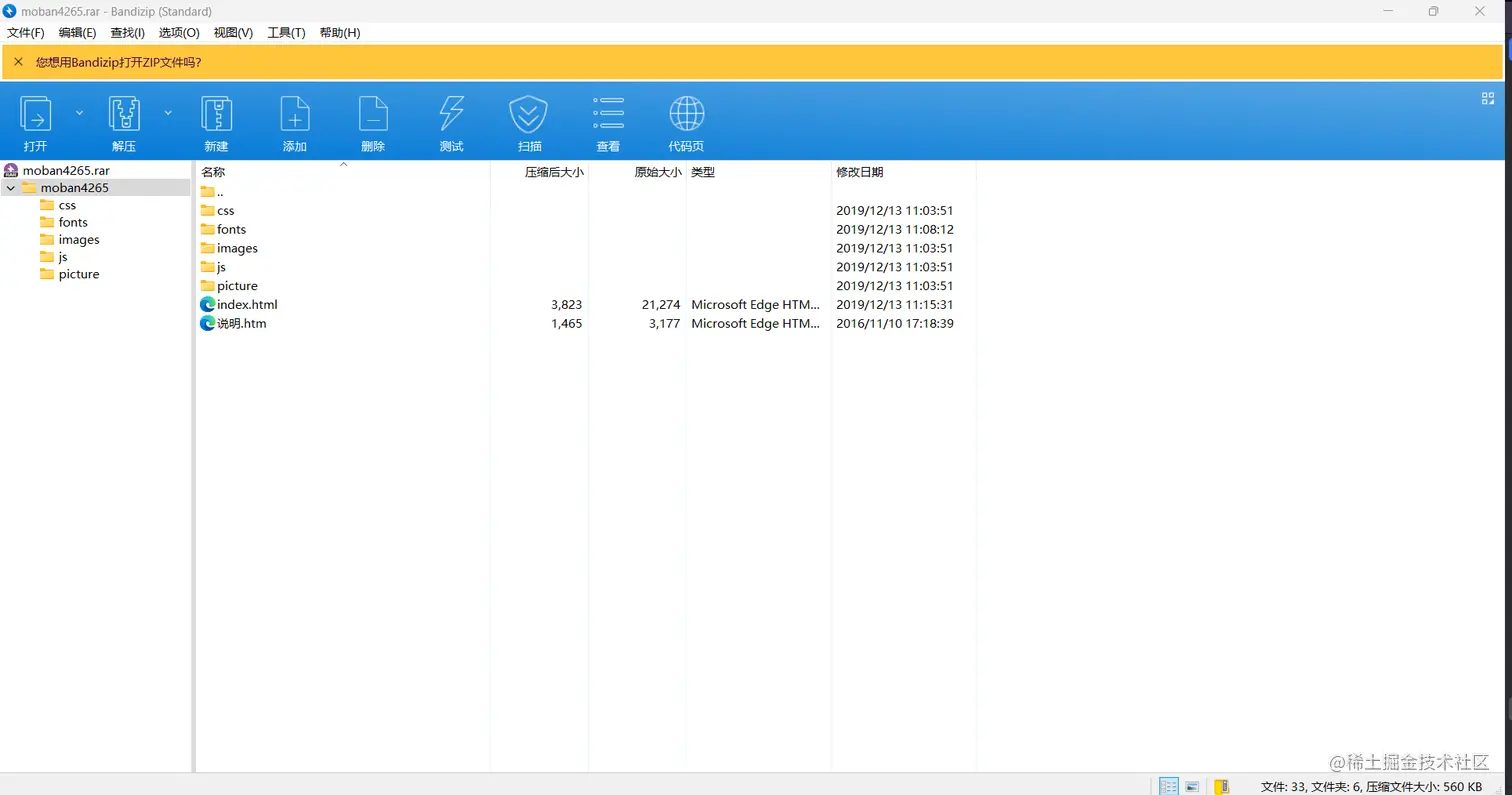Click the status bar text 文件: 33, 文件夹: 6
The image size is (1512, 795).
(1311, 787)
